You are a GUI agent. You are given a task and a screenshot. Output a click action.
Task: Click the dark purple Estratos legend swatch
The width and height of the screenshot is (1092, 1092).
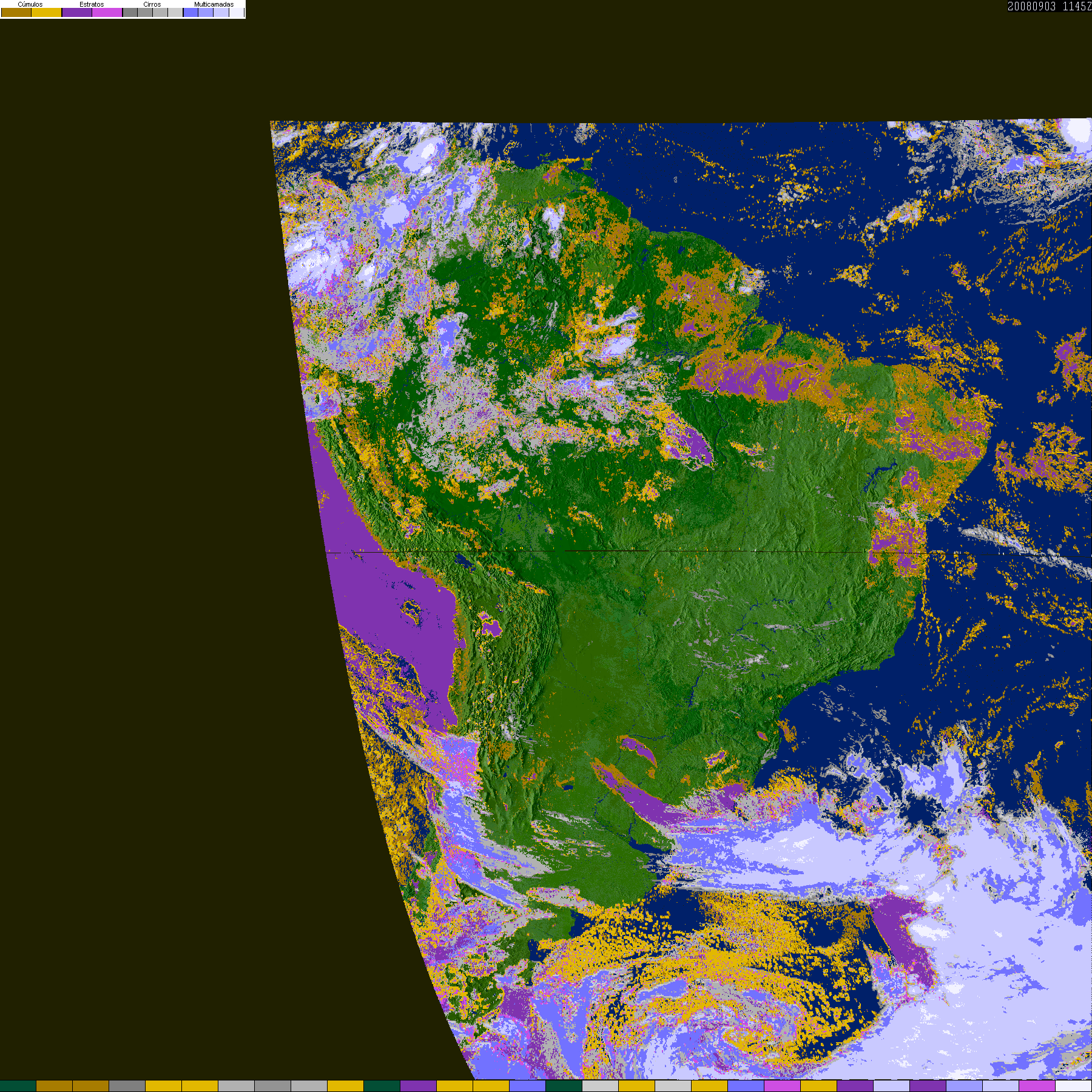[77, 12]
